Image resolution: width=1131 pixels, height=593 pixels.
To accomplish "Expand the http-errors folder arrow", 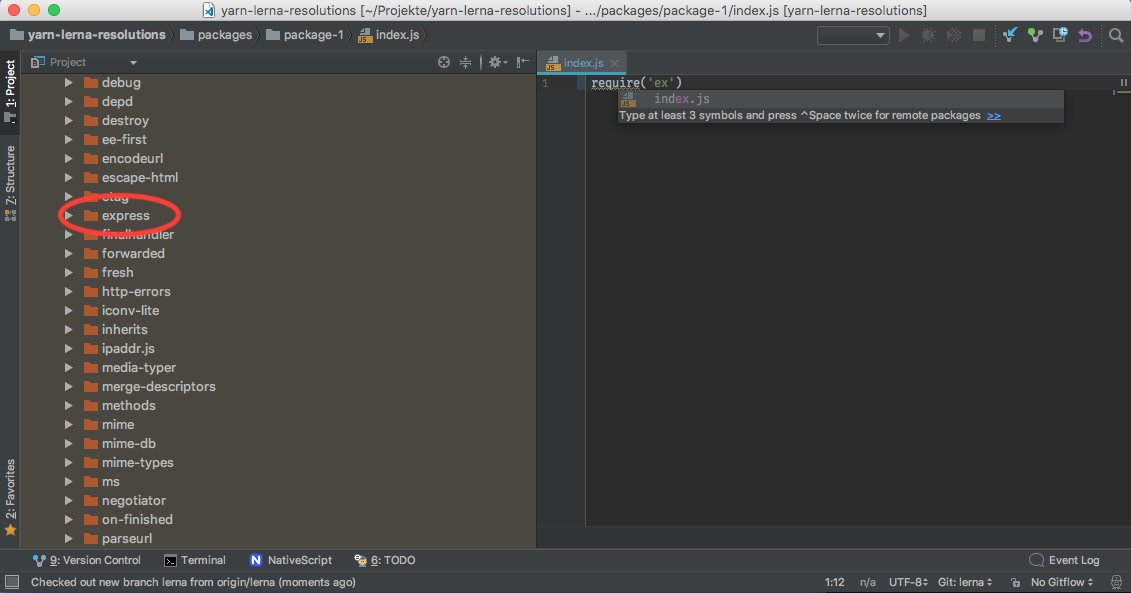I will 69,291.
